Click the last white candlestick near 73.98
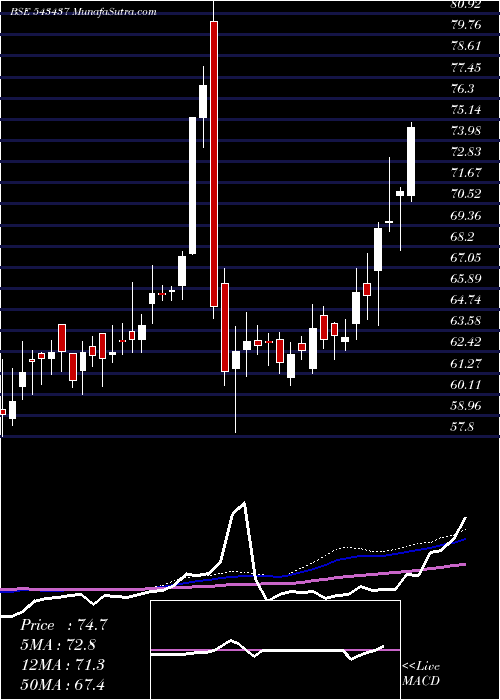500x700 pixels. pyautogui.click(x=411, y=161)
